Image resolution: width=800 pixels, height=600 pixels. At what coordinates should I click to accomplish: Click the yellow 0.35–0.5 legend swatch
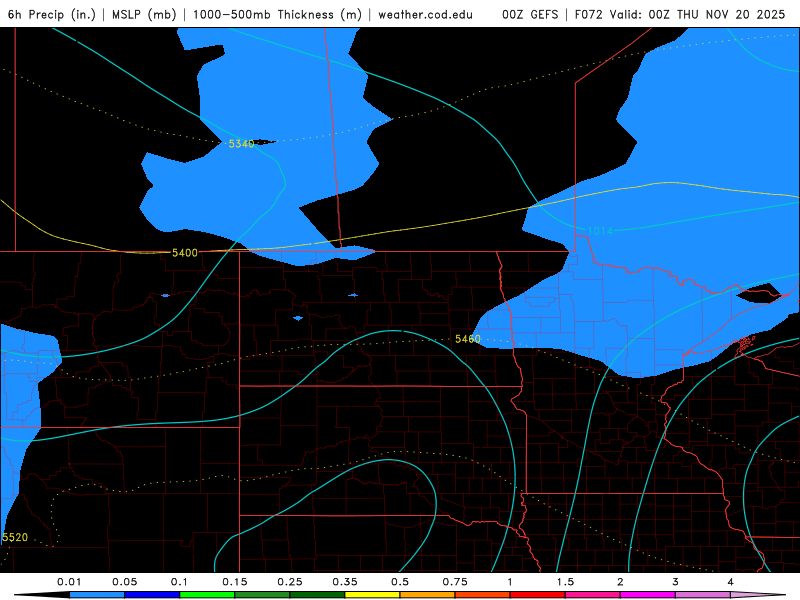pyautogui.click(x=372, y=595)
